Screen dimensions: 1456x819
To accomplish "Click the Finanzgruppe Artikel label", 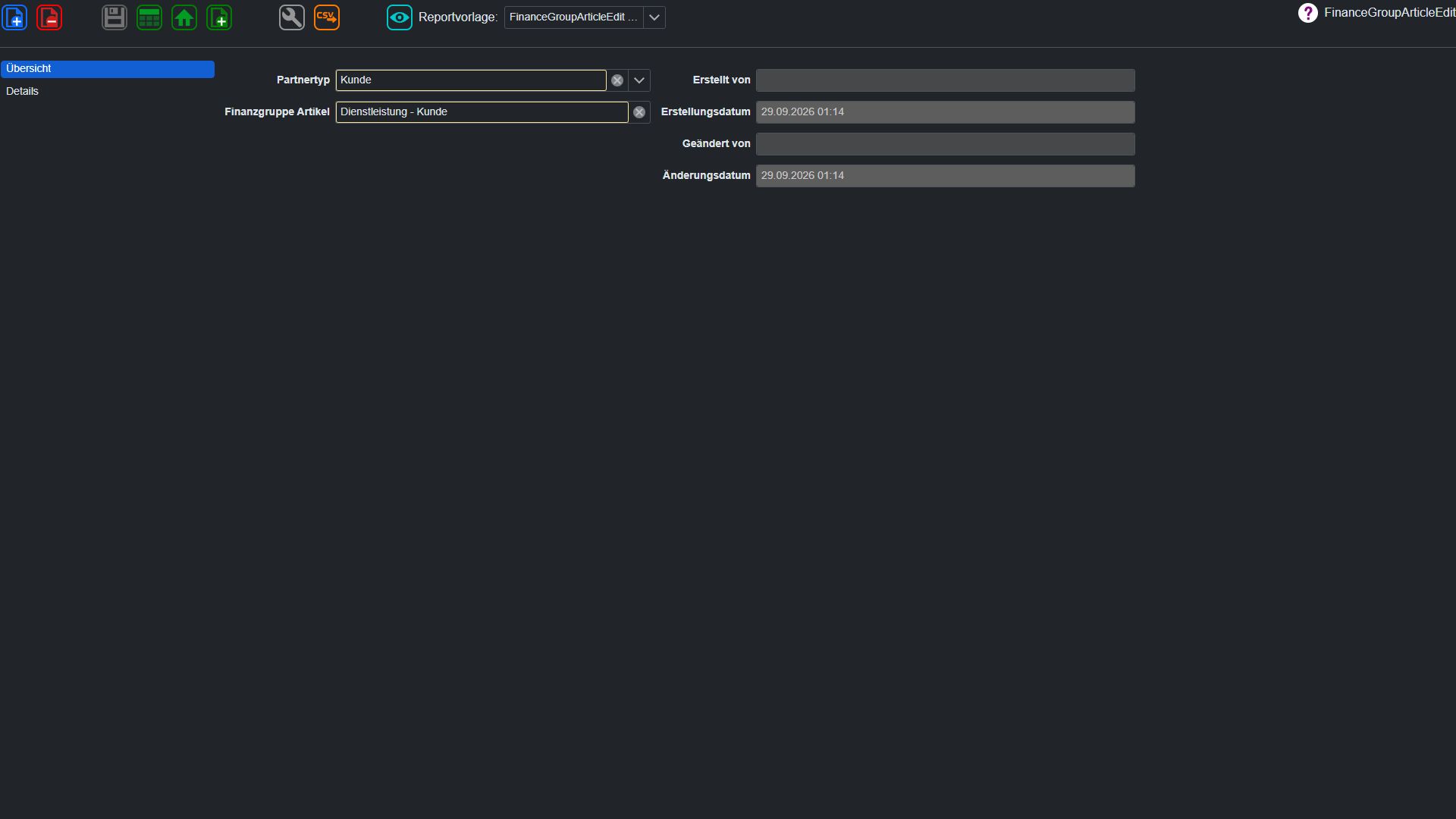I will coord(277,111).
